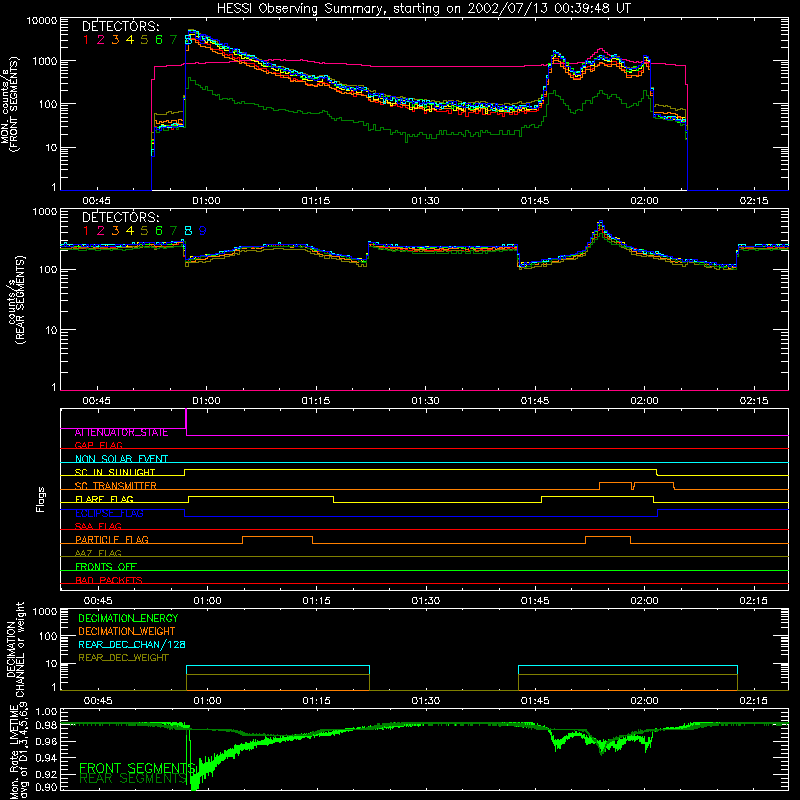The image size is (800, 800).
Task: Click the HESSI Observing Summary title text
Action: click(423, 8)
